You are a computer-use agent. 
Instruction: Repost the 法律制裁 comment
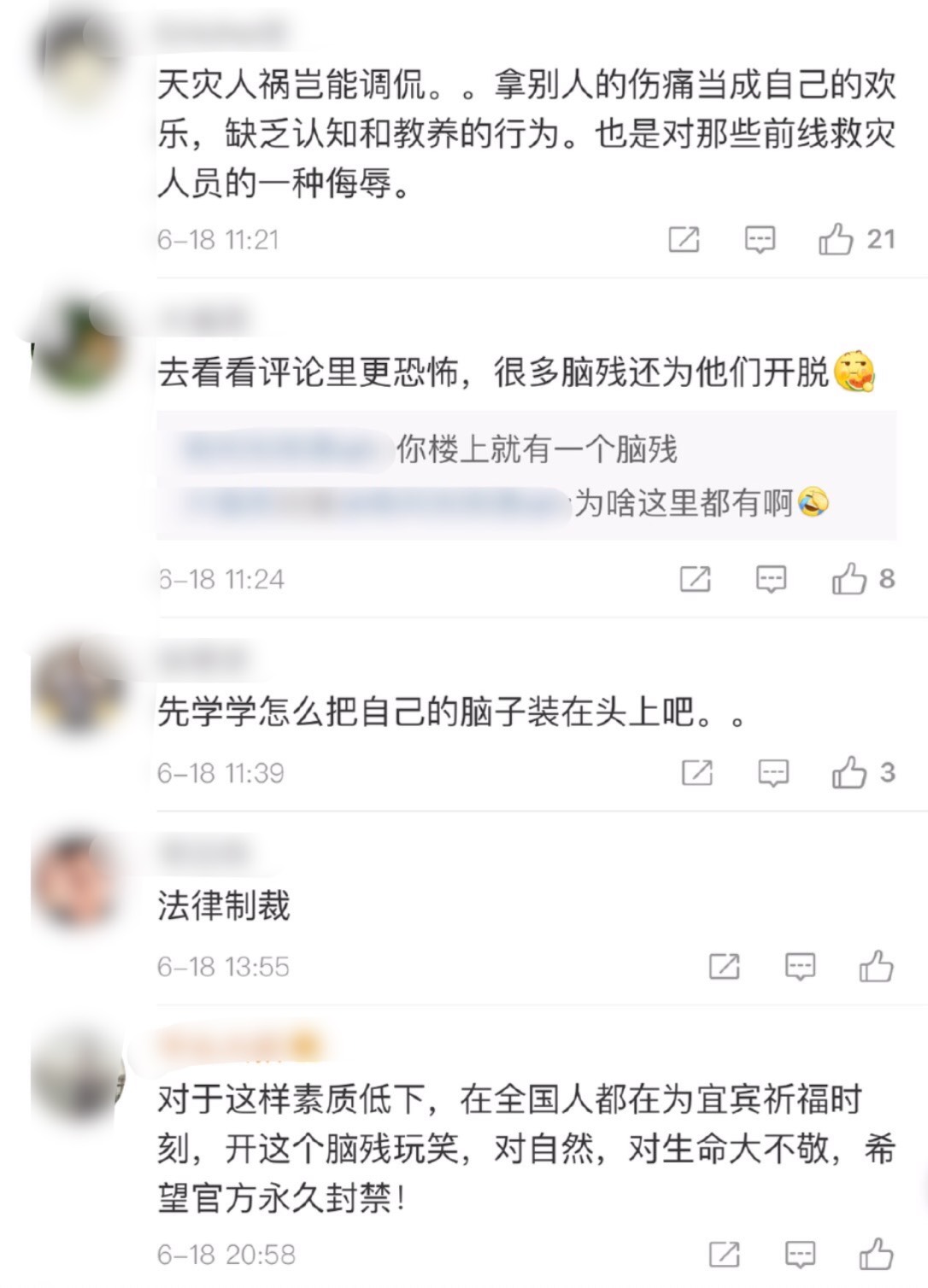724,967
